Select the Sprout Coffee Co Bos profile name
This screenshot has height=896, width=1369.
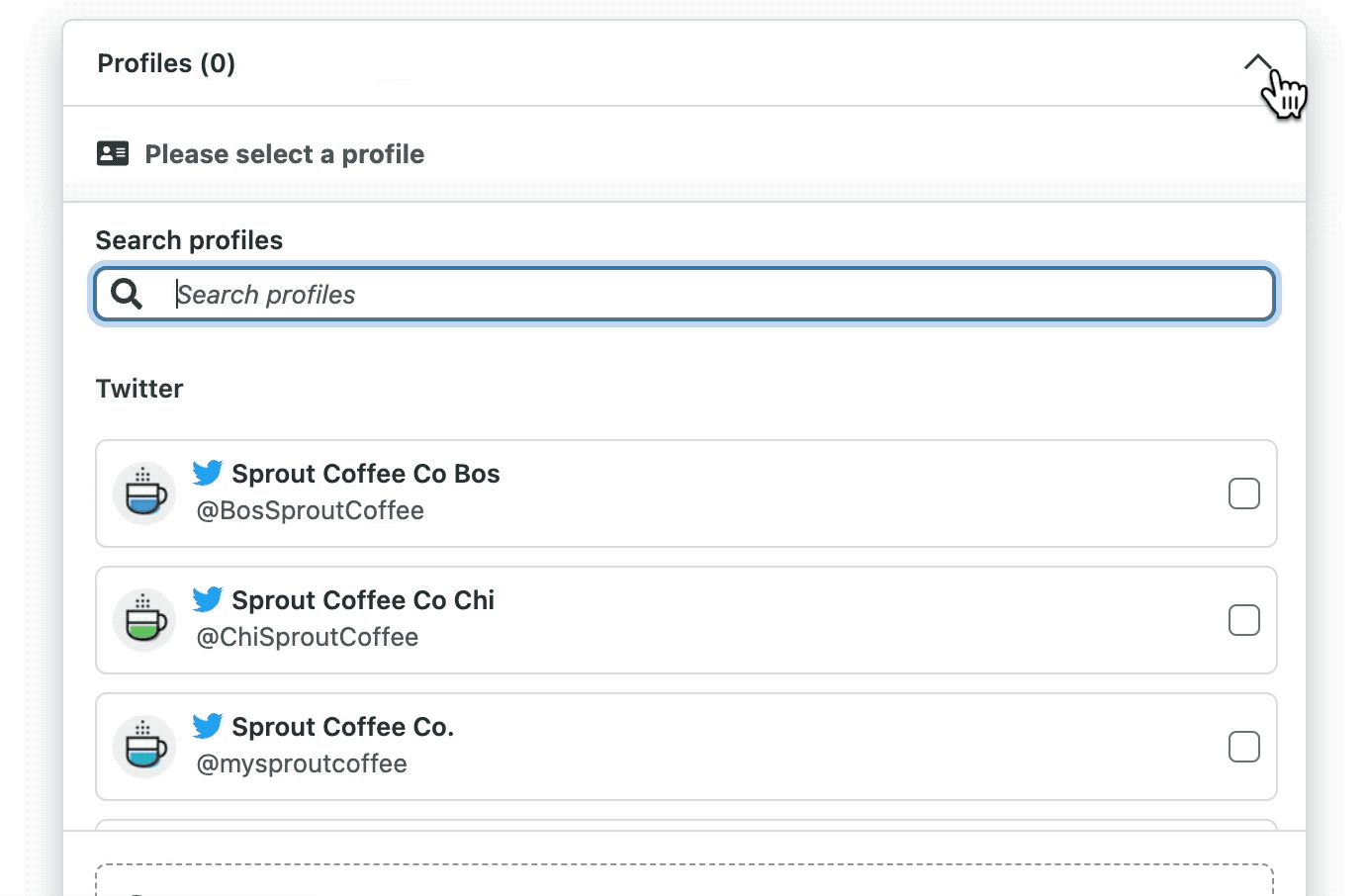365,474
